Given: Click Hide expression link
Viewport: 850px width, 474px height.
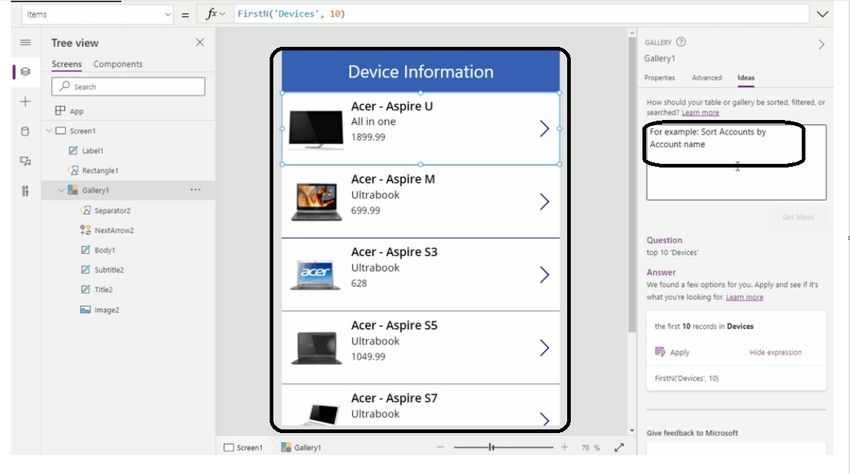Looking at the screenshot, I should coord(775,352).
